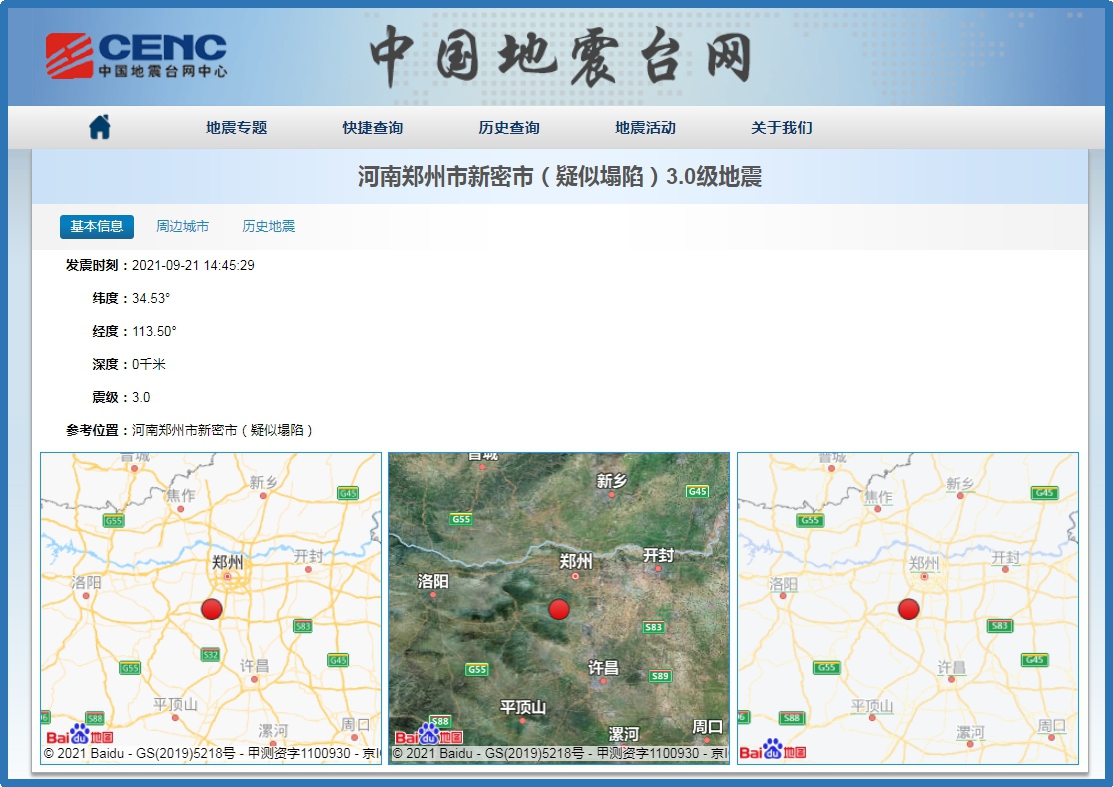This screenshot has width=1113, height=787.
Task: Open the 关于我们 page link
Action: pos(781,128)
